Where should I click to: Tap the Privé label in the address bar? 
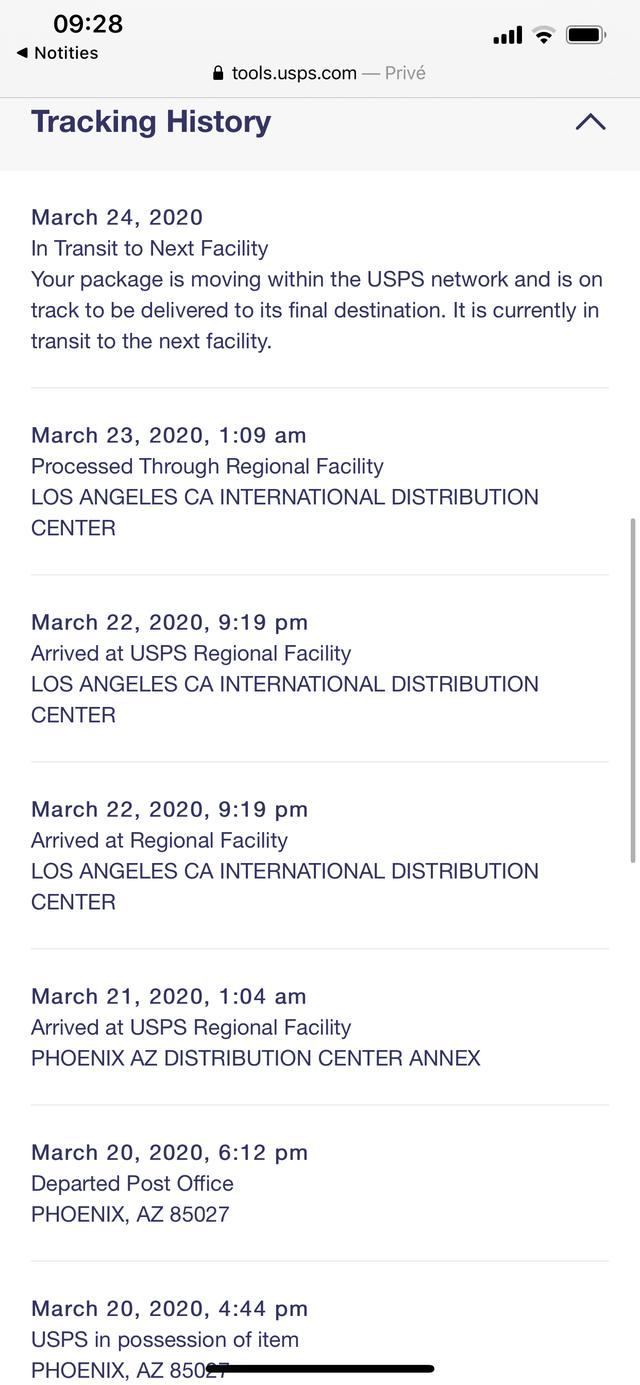click(405, 73)
